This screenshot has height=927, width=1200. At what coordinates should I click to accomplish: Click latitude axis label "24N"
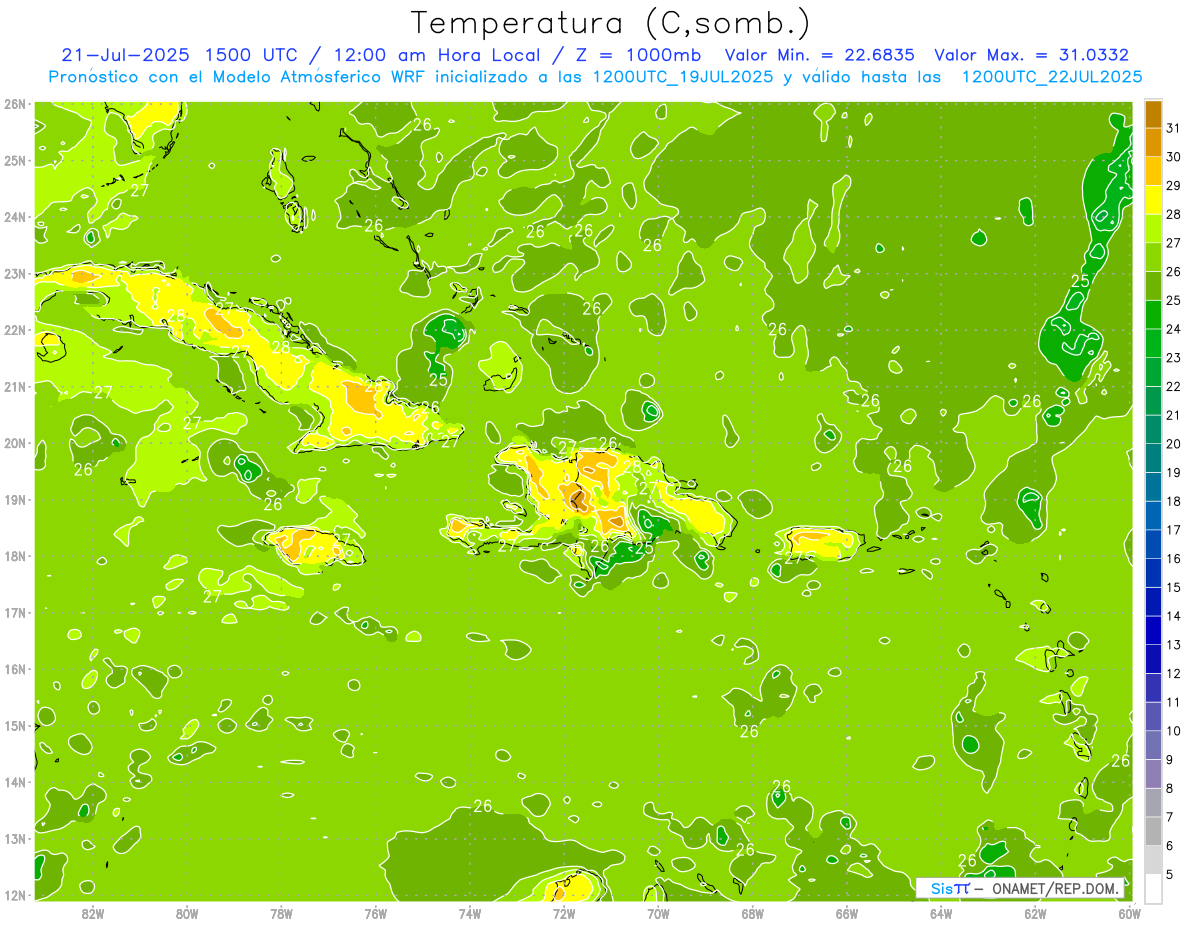tap(15, 217)
